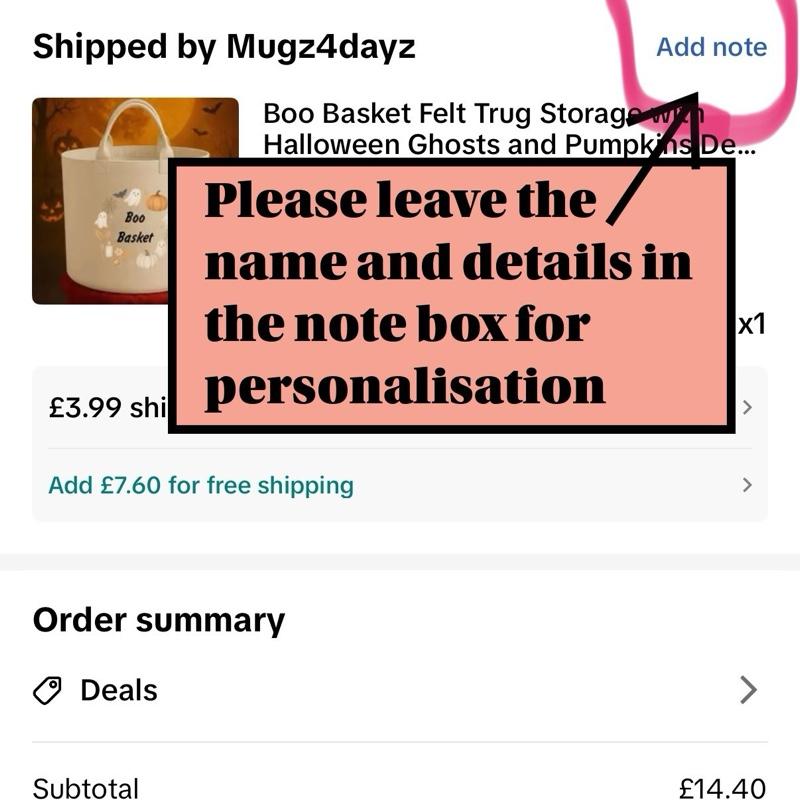Screen dimensions: 800x800
Task: Tap the Order summary heading
Action: (159, 621)
